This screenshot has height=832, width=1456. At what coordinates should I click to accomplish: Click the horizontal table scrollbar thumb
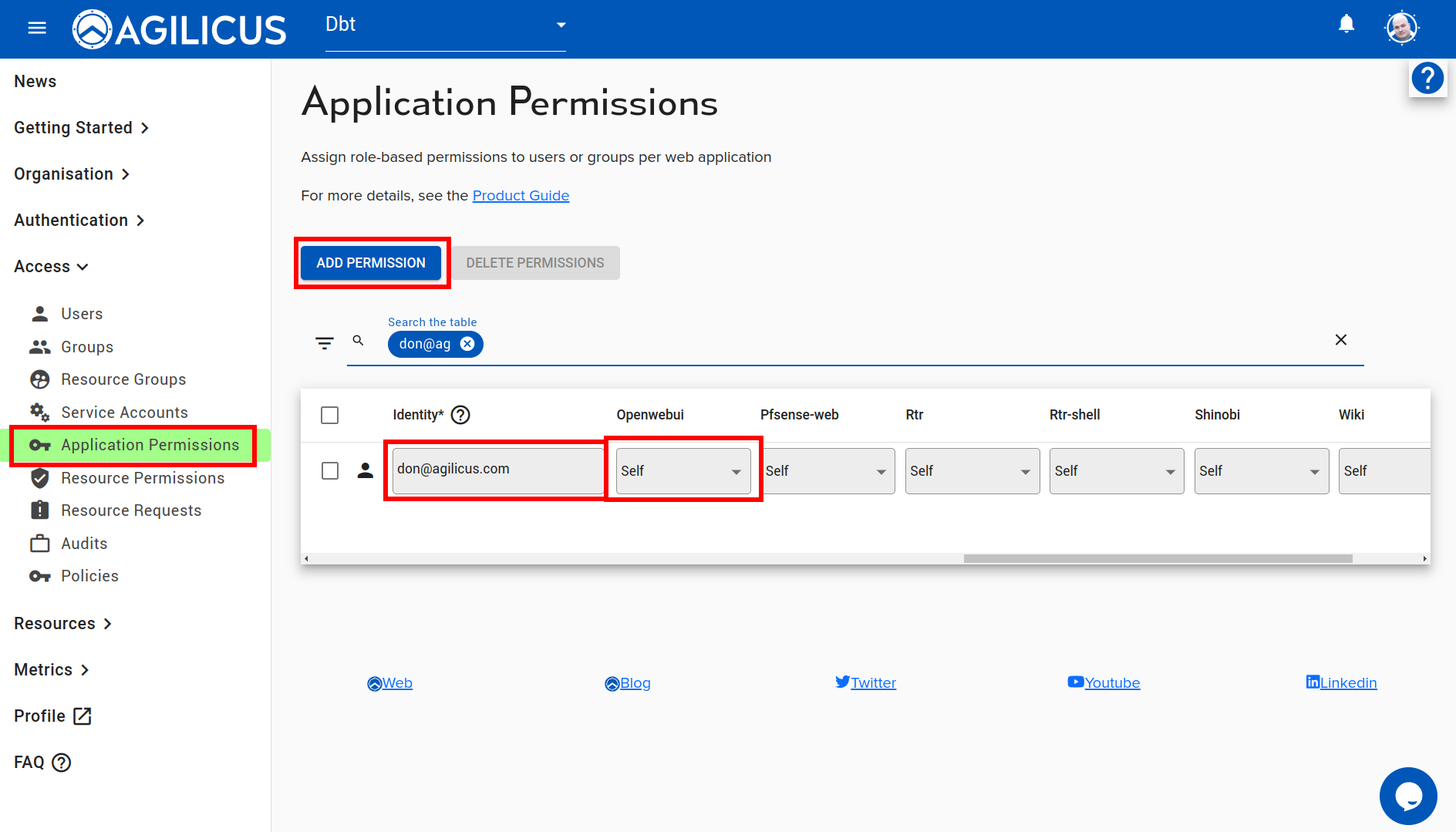[1157, 558]
